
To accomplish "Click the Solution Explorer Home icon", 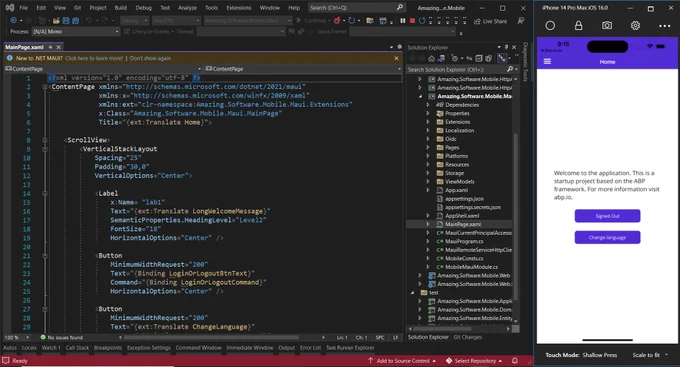I will pos(431,59).
